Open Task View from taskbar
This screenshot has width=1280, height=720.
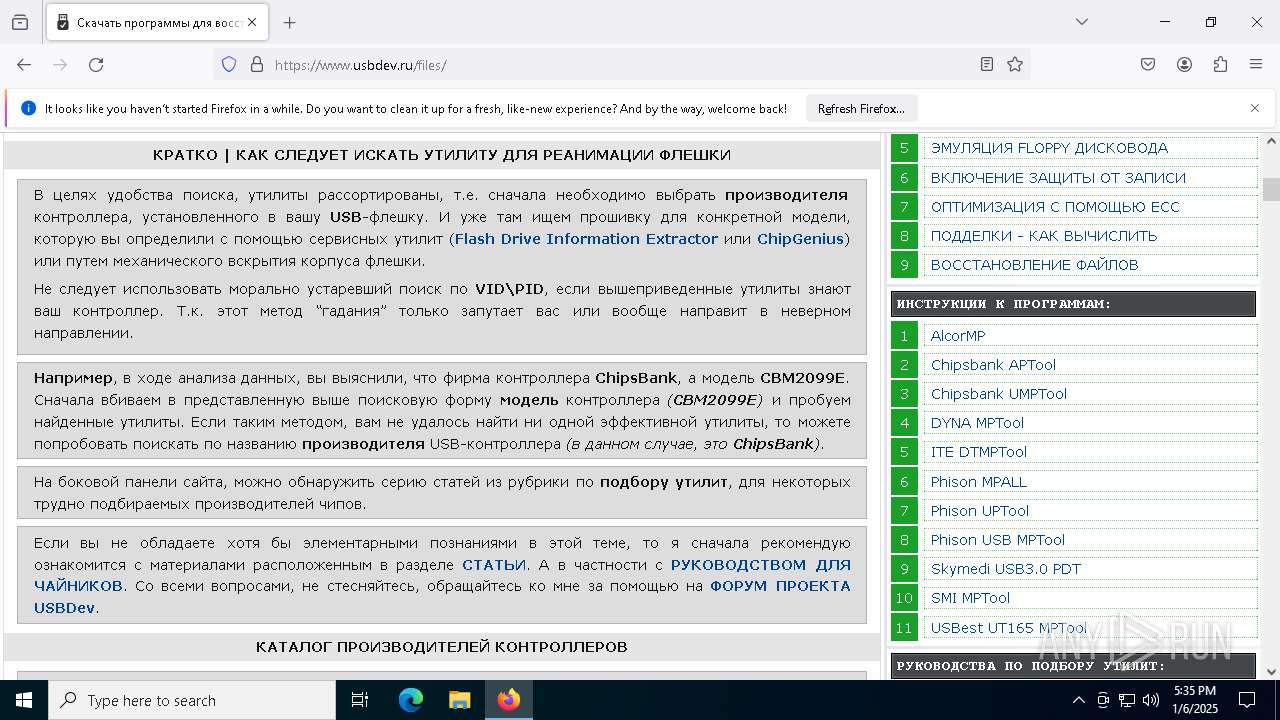[360, 700]
